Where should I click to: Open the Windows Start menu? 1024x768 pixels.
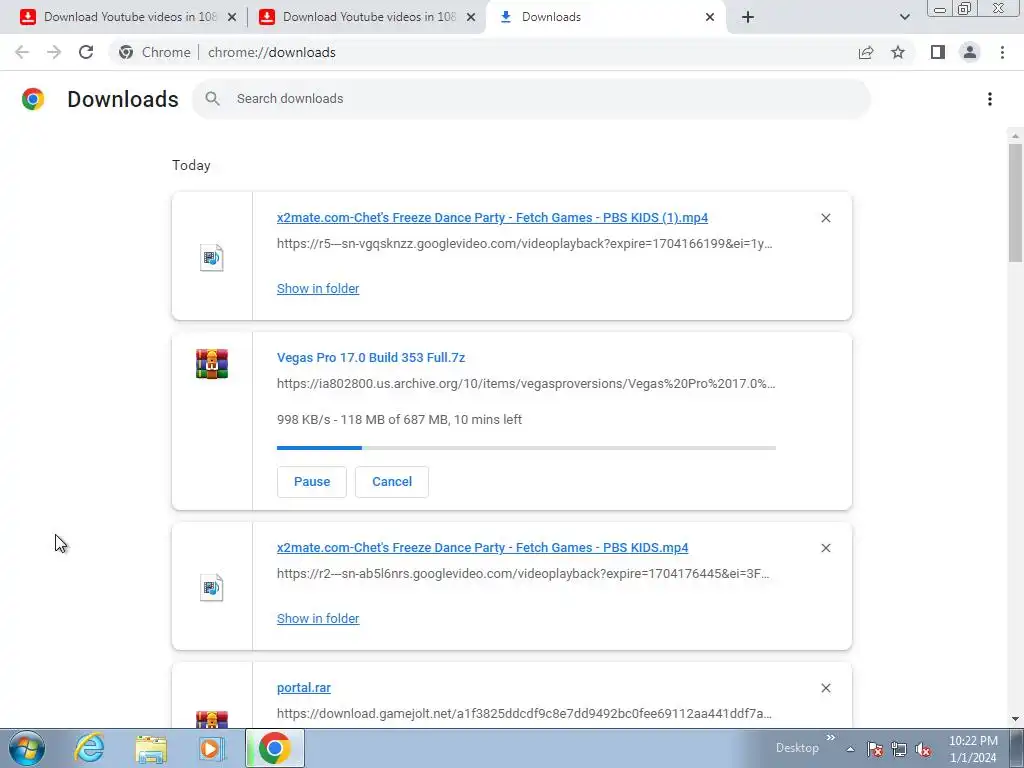tap(27, 748)
